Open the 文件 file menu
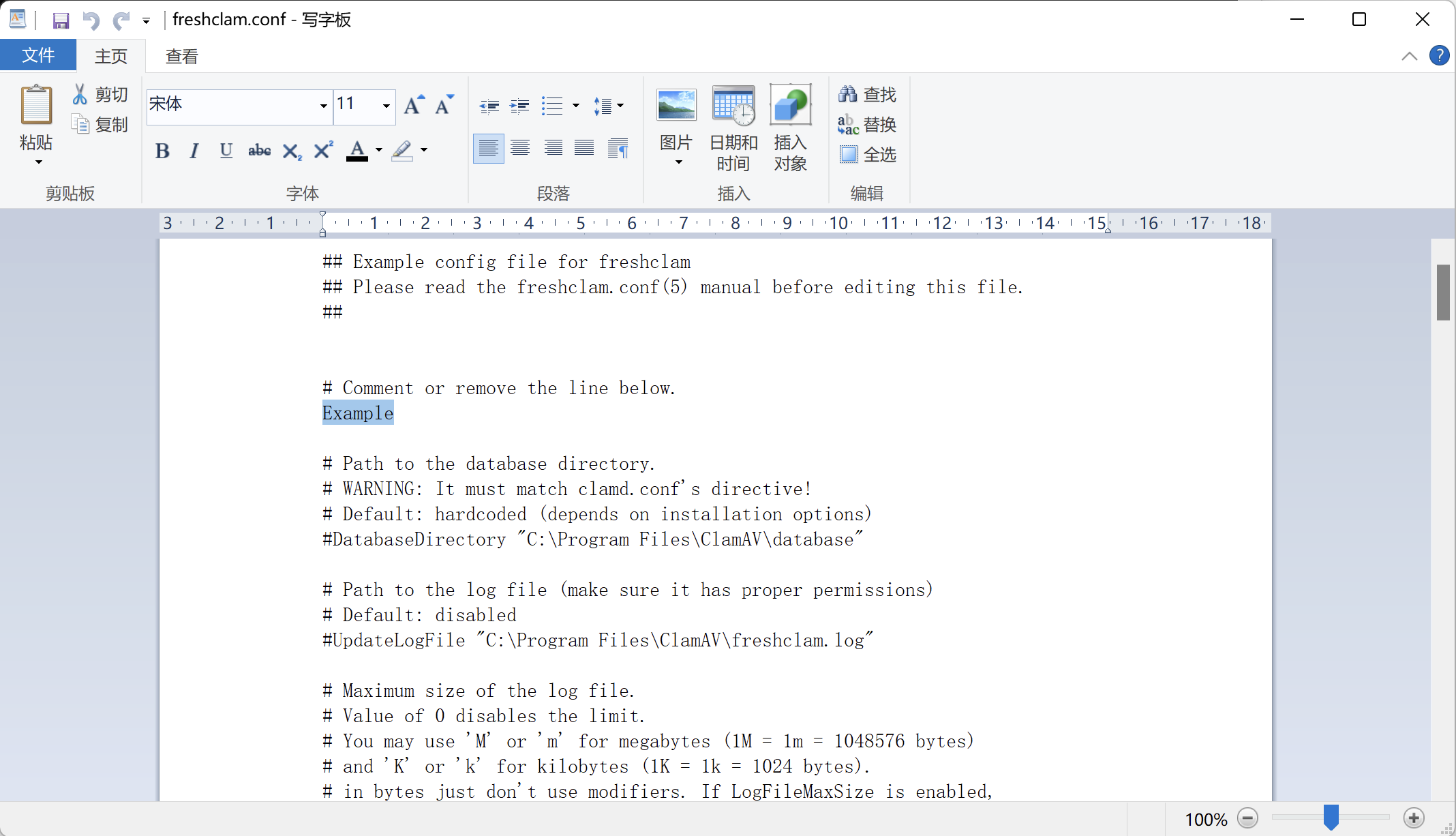 click(37, 55)
